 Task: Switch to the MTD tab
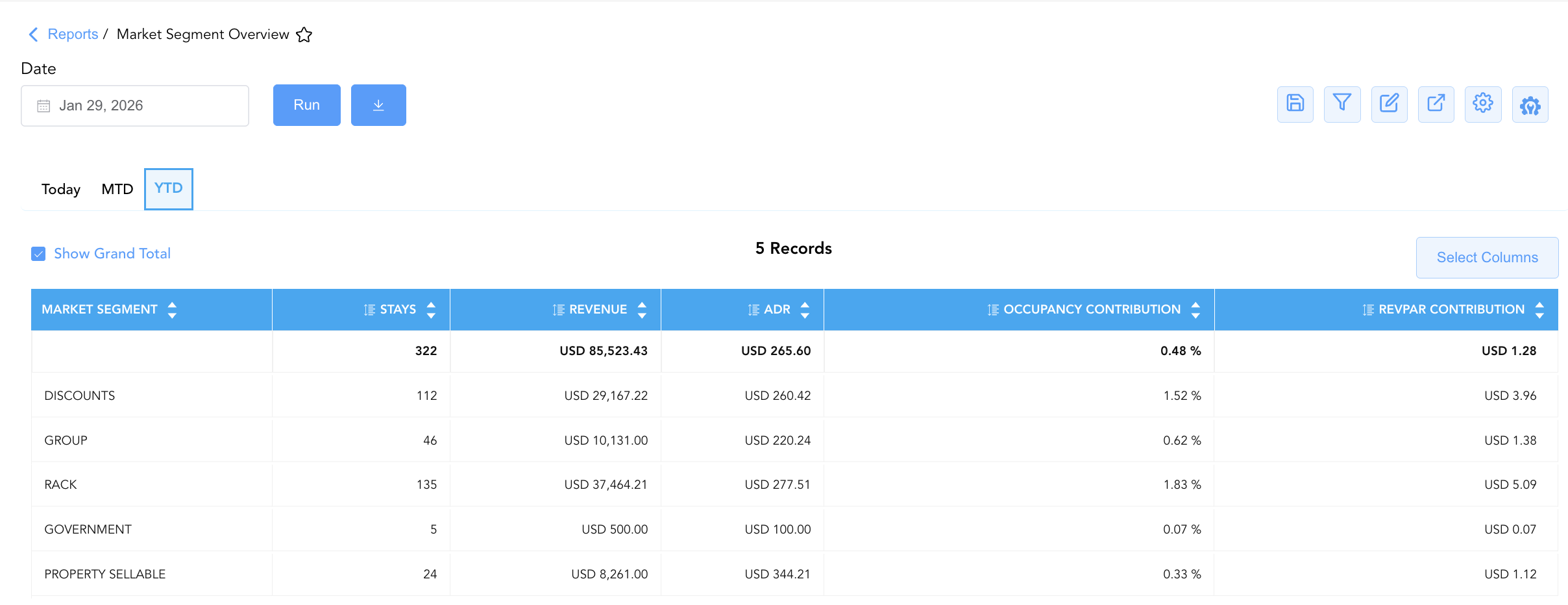117,190
